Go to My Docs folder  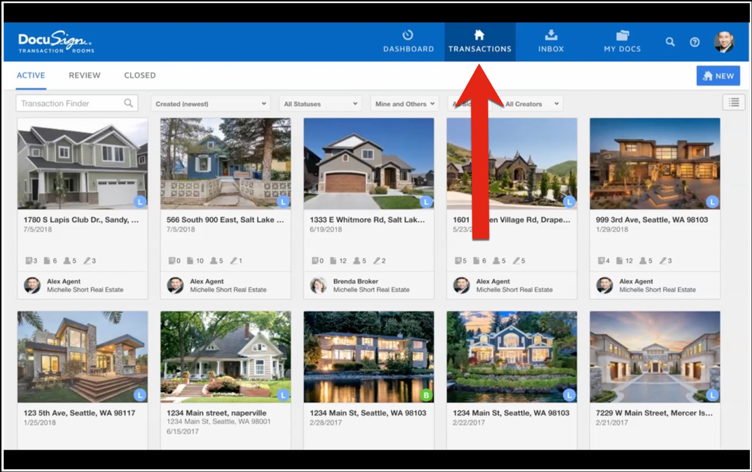pos(622,41)
